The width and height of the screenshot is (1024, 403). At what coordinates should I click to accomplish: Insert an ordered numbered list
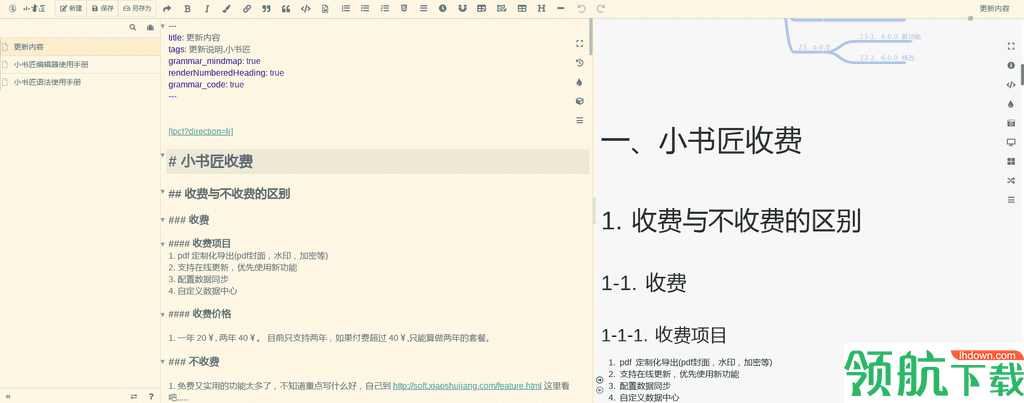[345, 8]
